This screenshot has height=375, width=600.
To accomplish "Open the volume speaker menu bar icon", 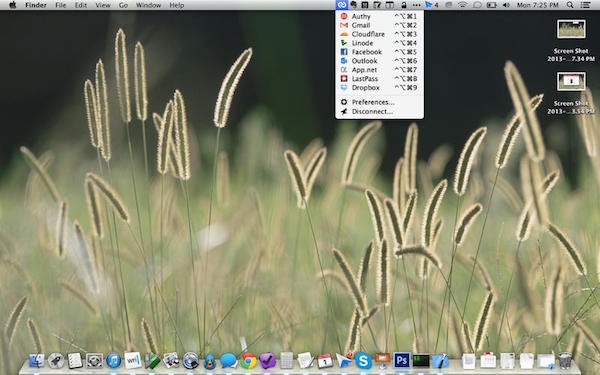I will (x=506, y=5).
